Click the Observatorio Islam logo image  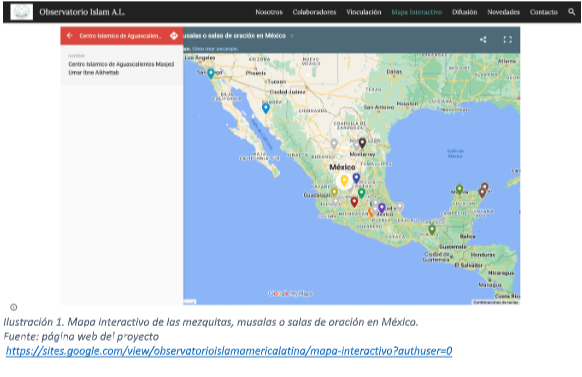coord(21,12)
